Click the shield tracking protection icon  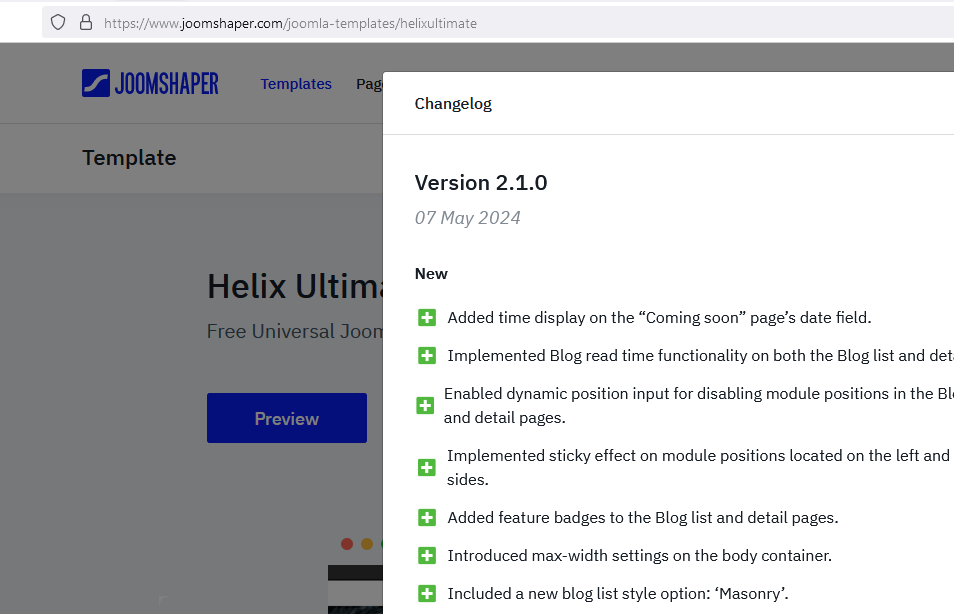click(x=58, y=23)
